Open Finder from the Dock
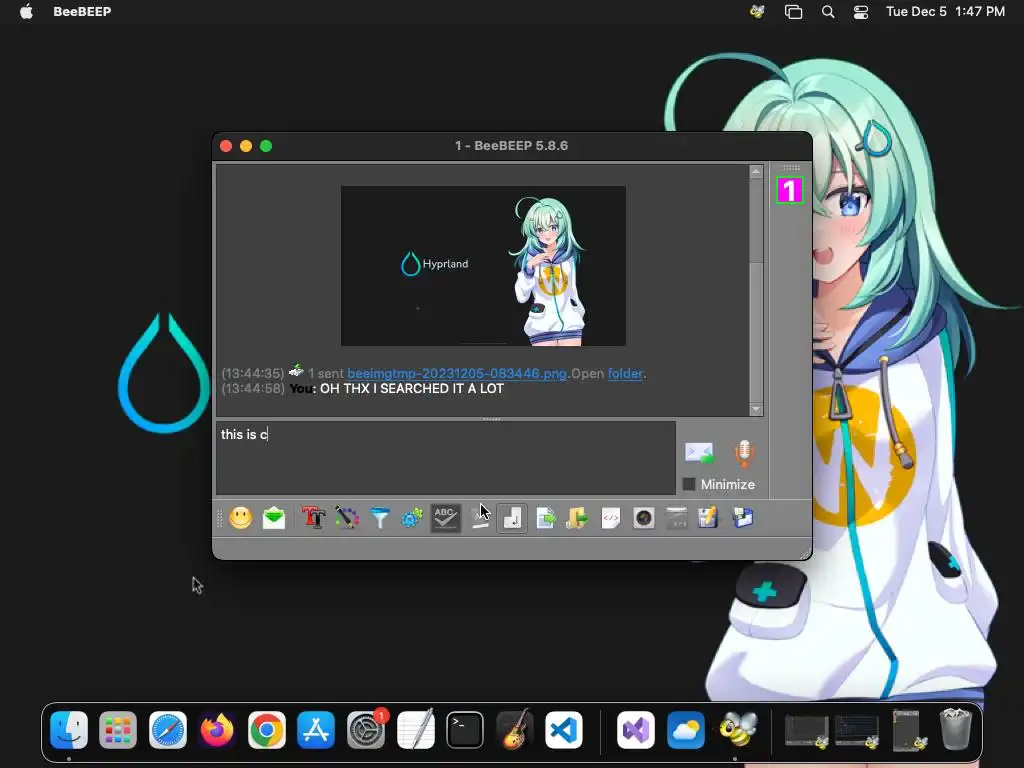The height and width of the screenshot is (768, 1024). (x=69, y=729)
